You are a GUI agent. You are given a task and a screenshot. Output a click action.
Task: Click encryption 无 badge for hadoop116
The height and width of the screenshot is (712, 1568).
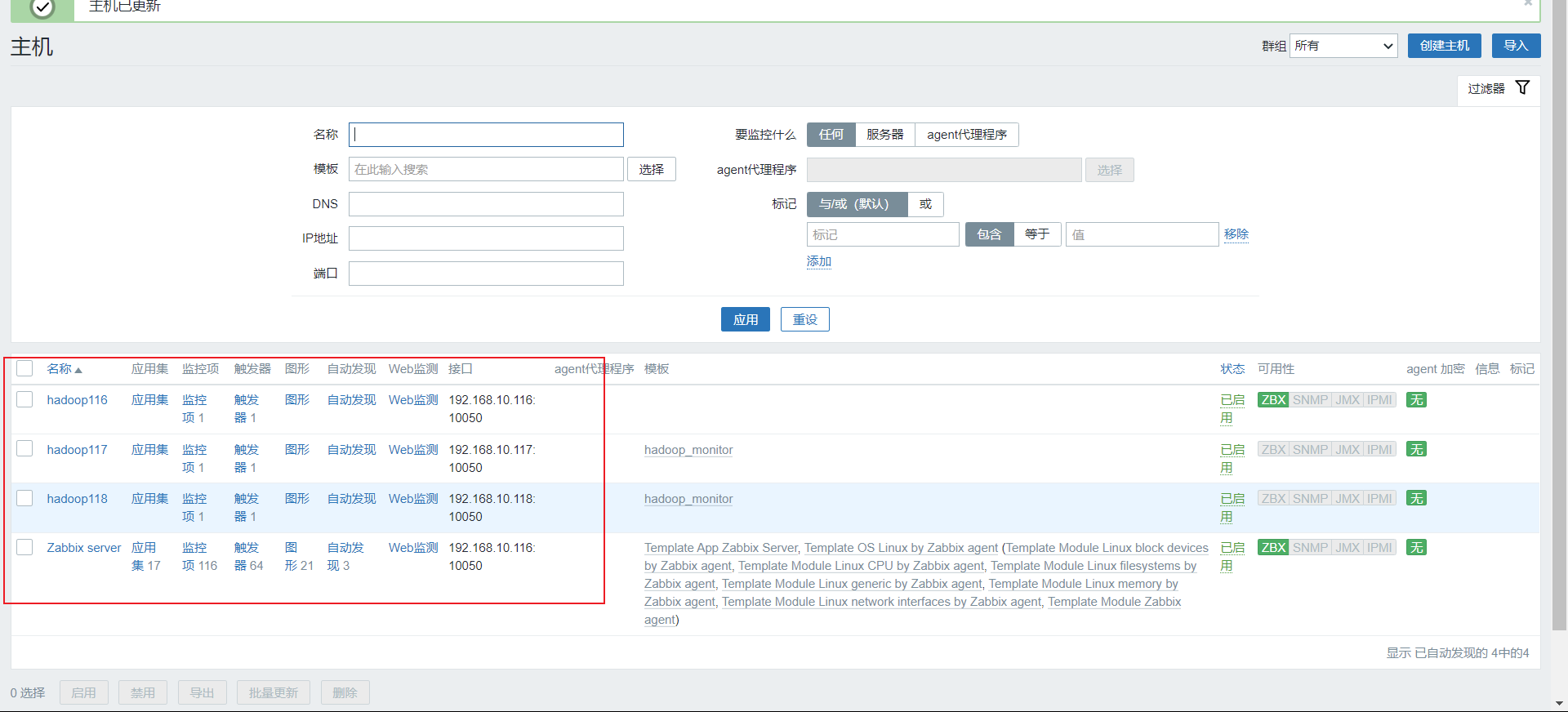pyautogui.click(x=1416, y=400)
